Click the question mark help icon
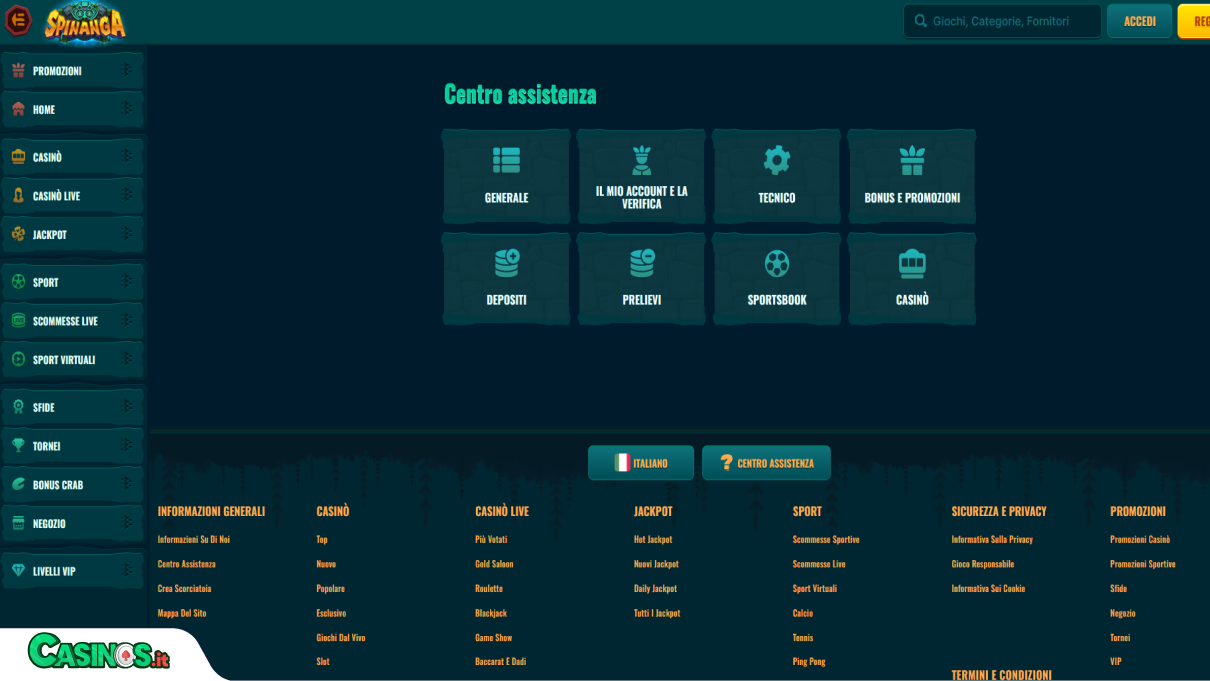 coord(727,463)
